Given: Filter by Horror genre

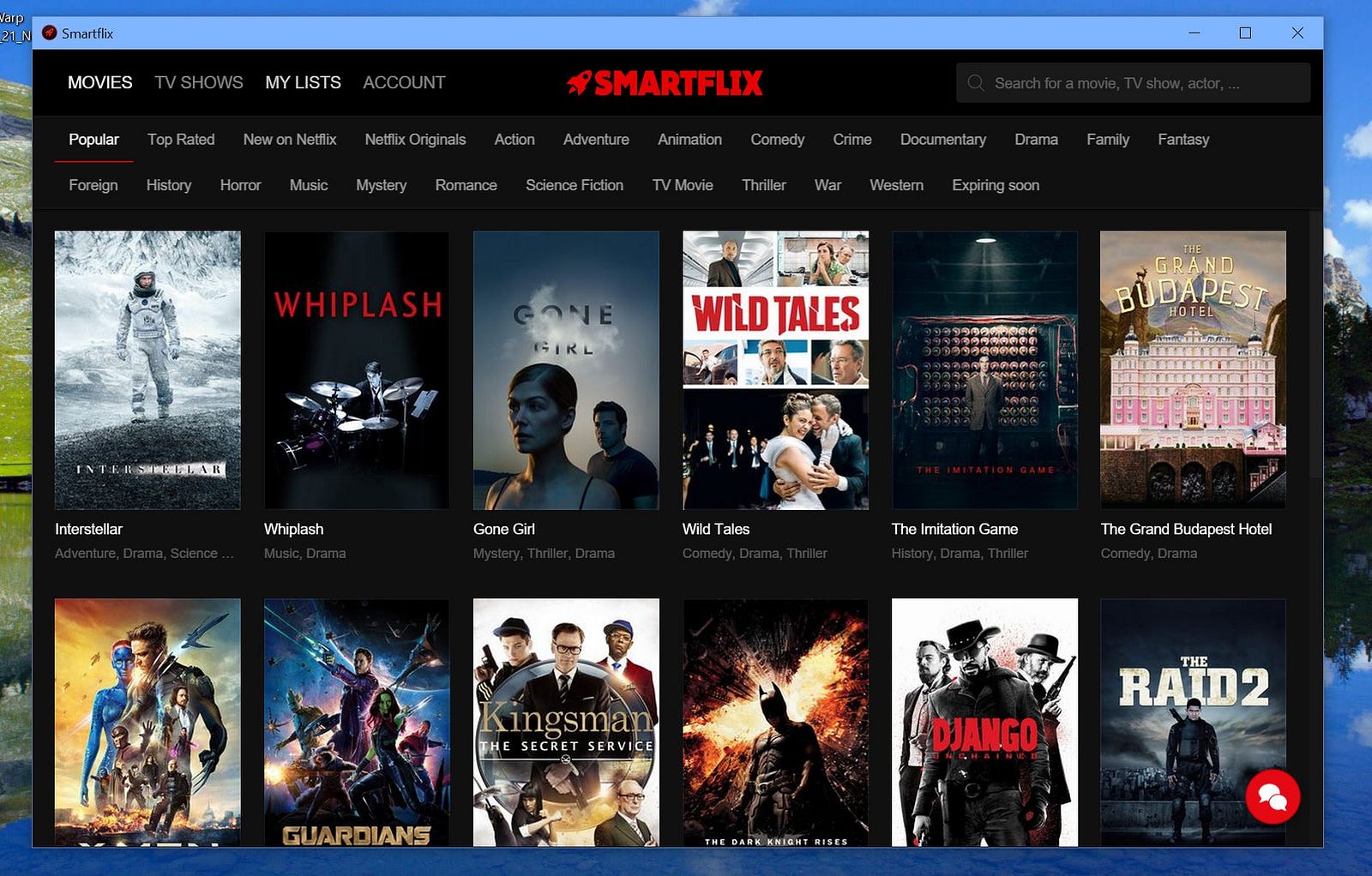Looking at the screenshot, I should [x=240, y=185].
